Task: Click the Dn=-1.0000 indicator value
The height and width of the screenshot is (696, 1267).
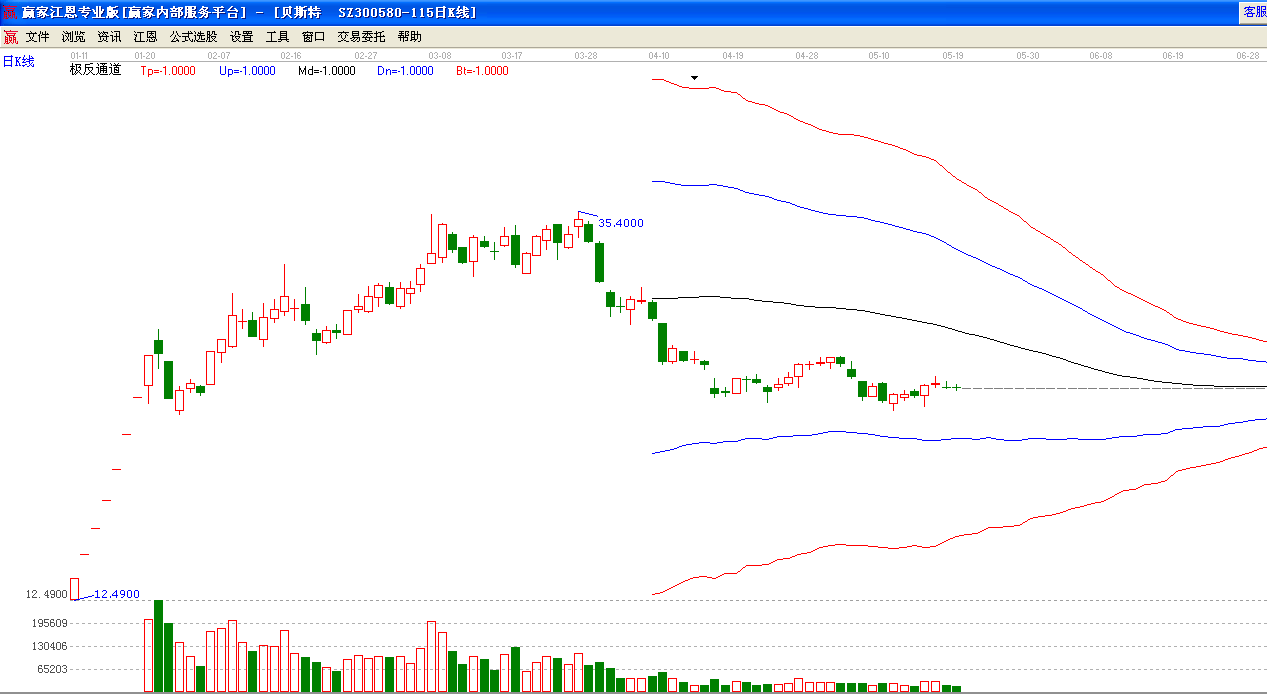Action: [x=405, y=71]
